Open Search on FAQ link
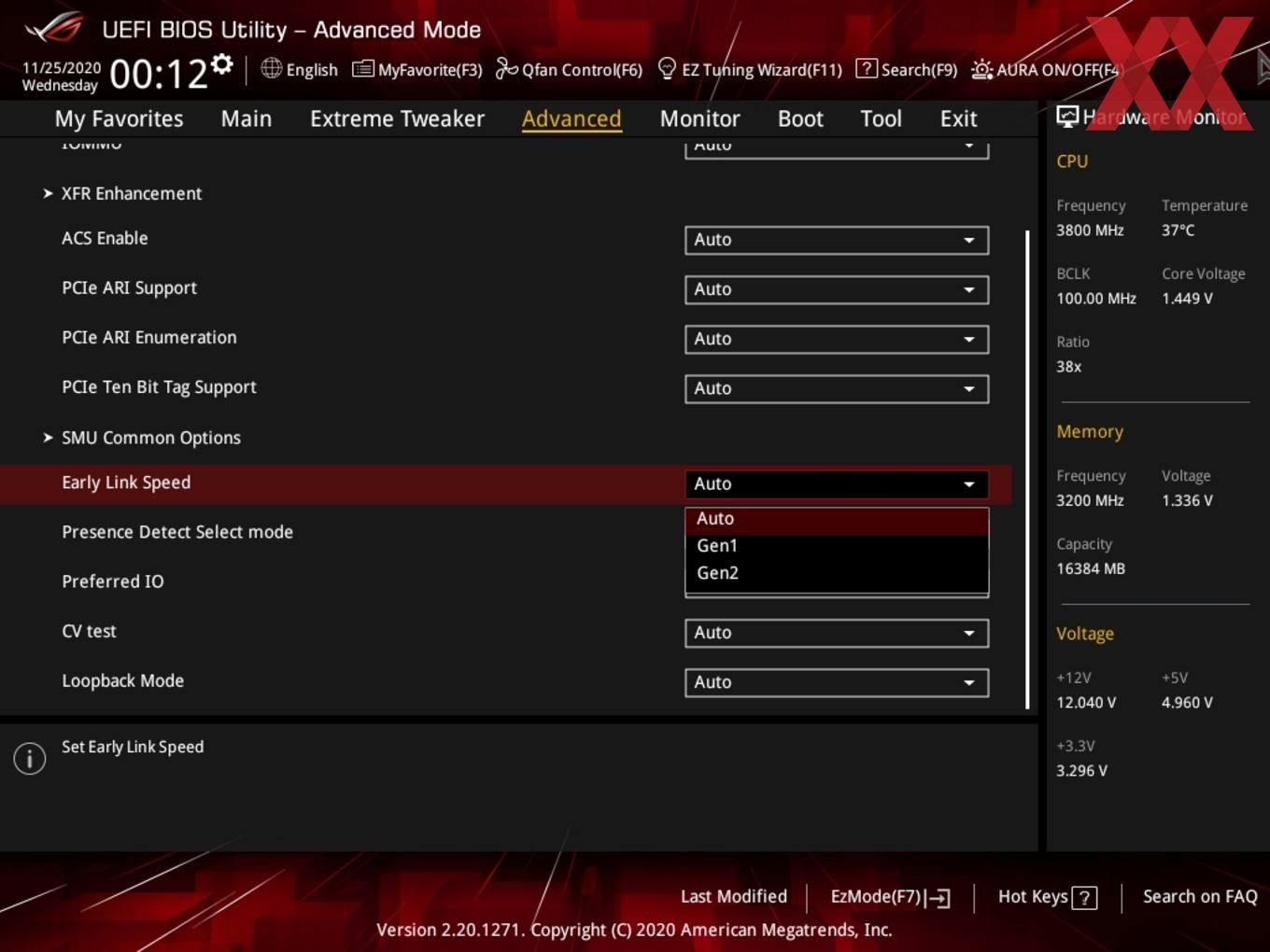This screenshot has height=952, width=1270. click(x=1200, y=897)
